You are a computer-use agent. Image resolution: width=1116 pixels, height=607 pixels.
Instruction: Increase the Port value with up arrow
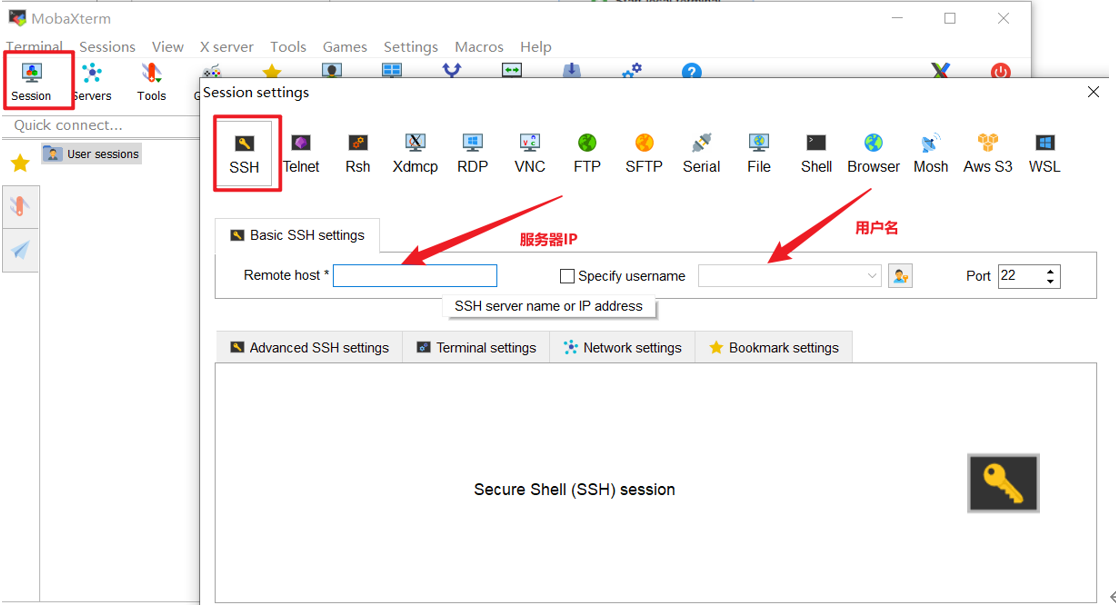point(1051,271)
